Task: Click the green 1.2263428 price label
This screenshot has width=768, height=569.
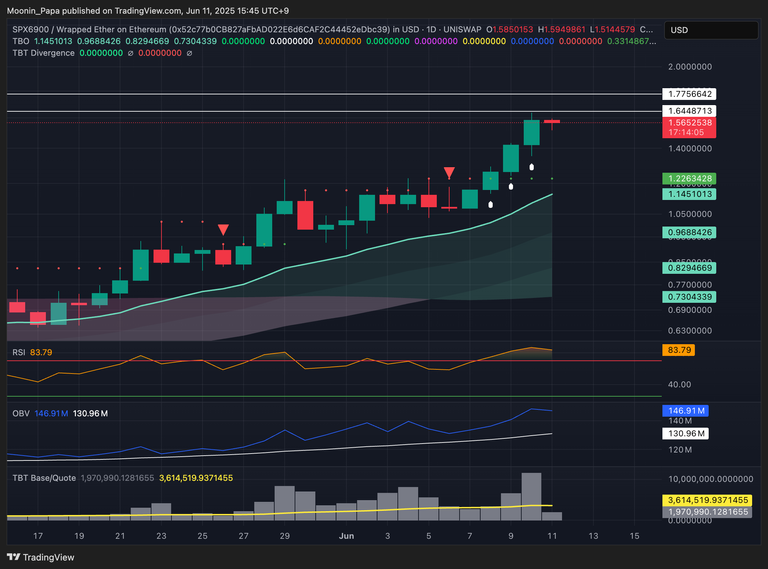Action: 689,178
